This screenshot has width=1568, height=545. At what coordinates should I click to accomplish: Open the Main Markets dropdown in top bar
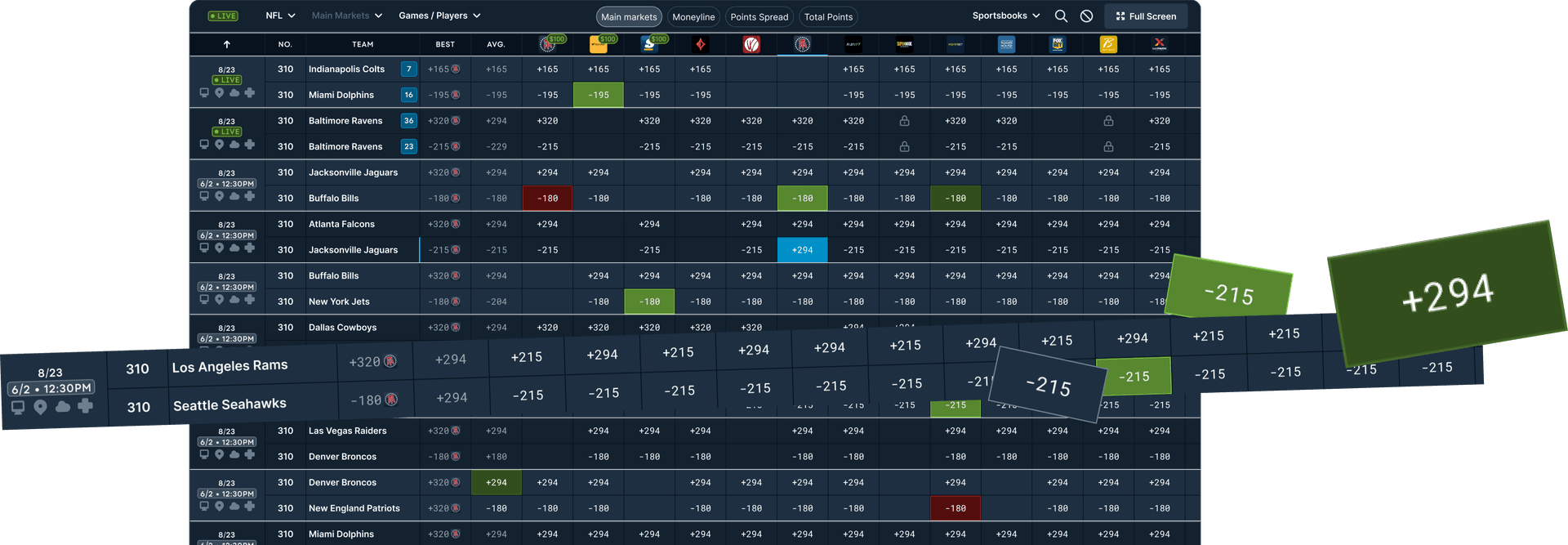pyautogui.click(x=347, y=16)
